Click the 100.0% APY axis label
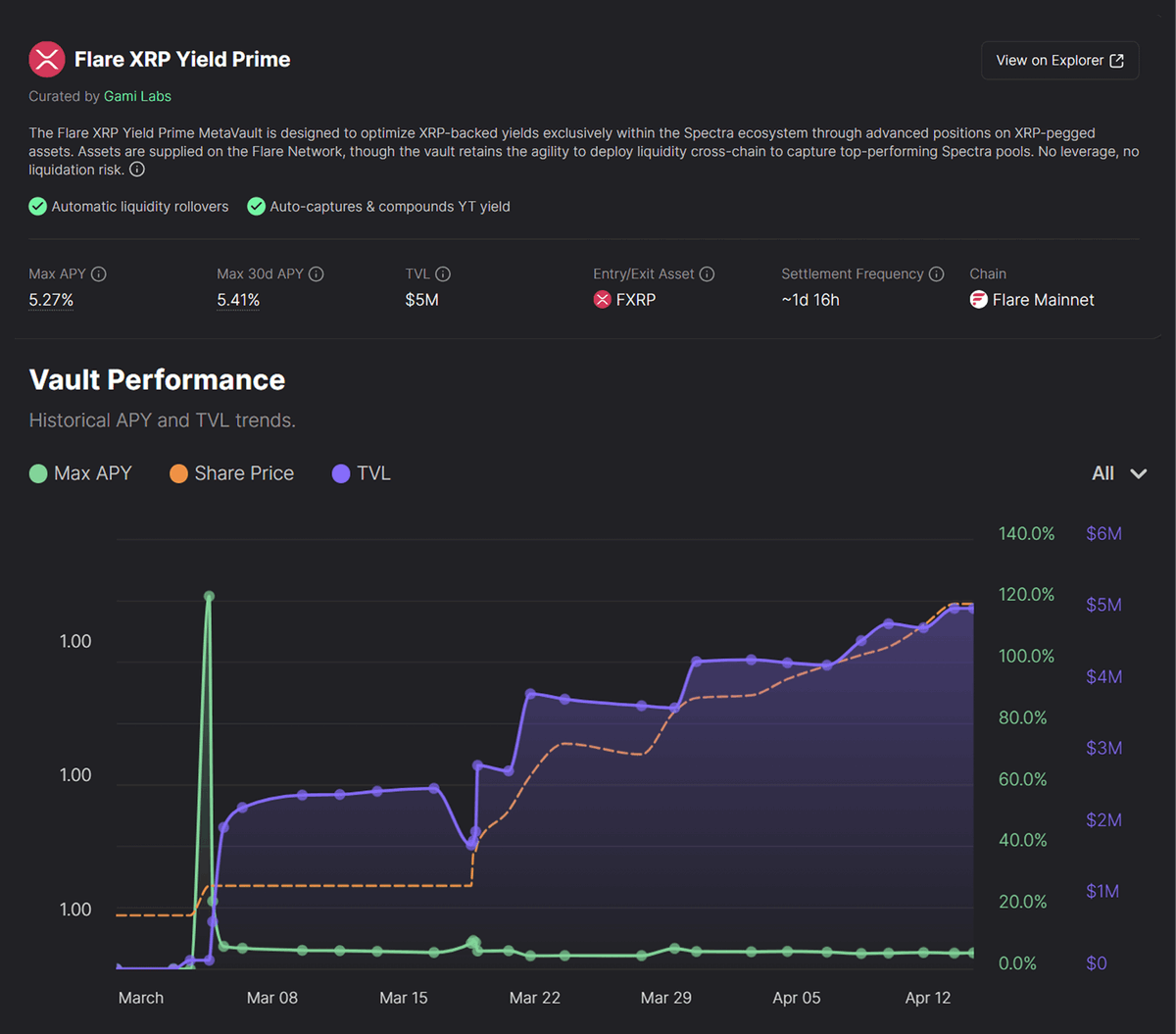Image resolution: width=1176 pixels, height=1034 pixels. tap(1027, 657)
